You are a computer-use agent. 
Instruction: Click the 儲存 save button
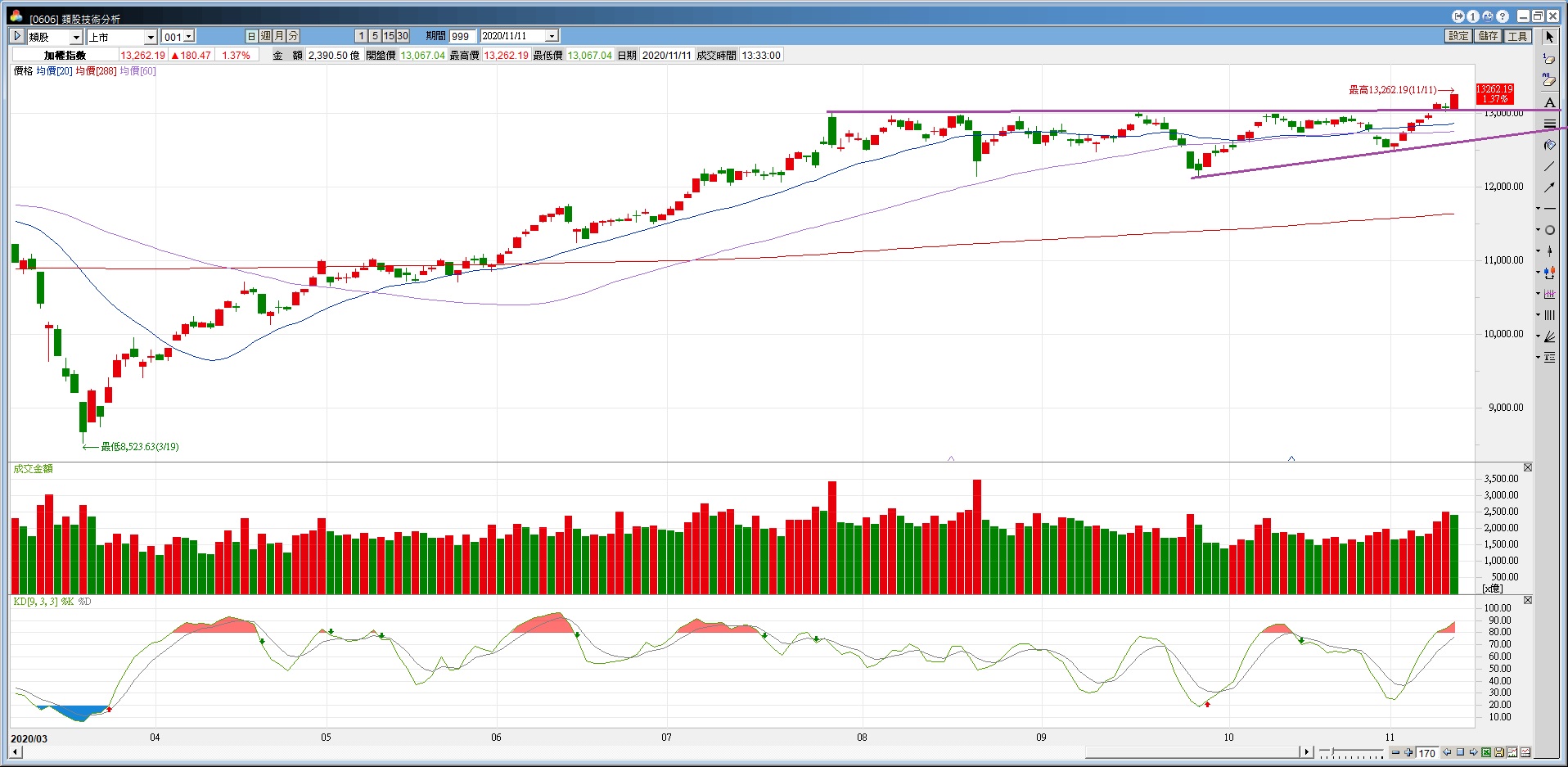click(1488, 36)
